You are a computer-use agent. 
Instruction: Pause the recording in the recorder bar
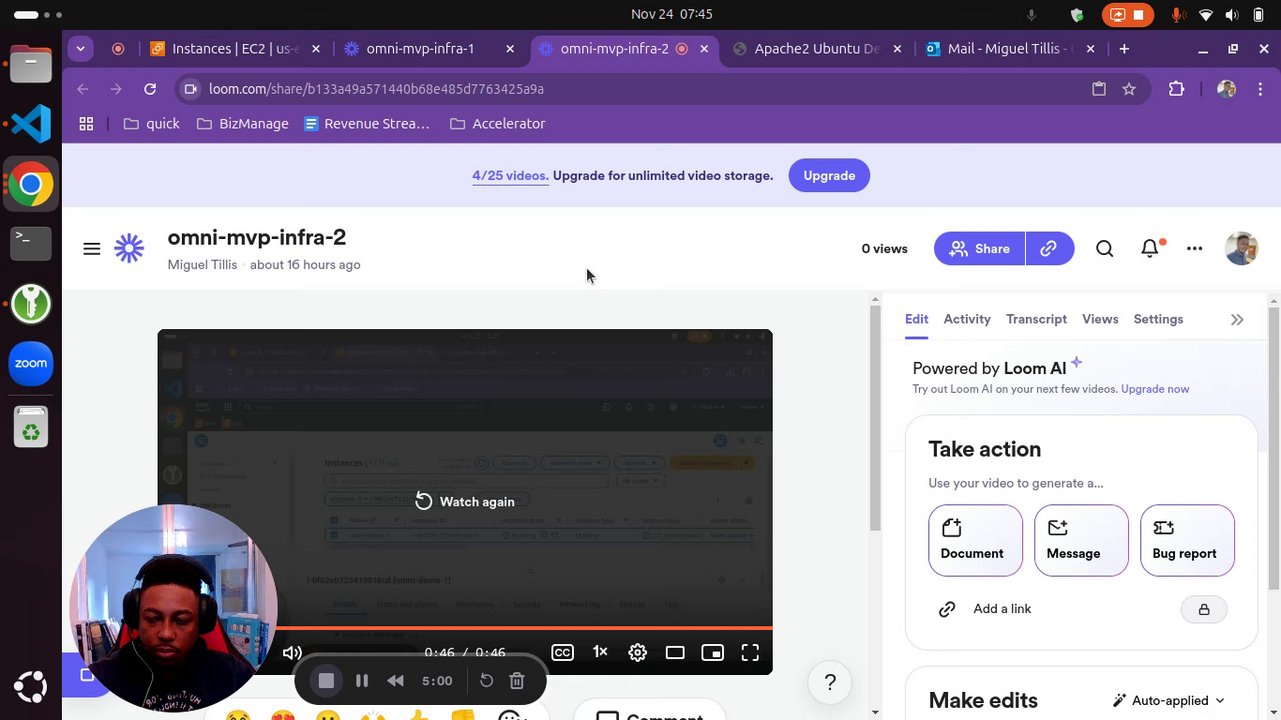tap(362, 681)
